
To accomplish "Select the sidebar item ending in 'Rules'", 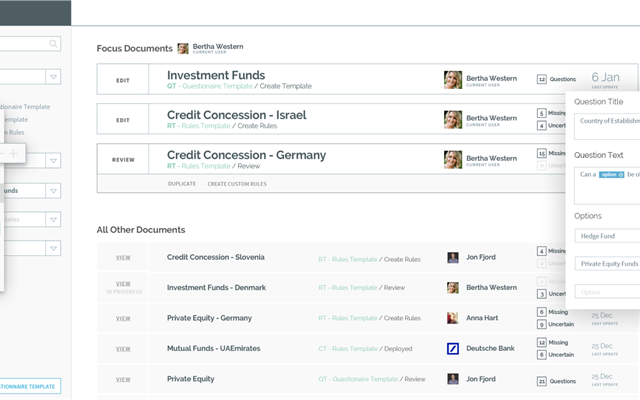I will [x=14, y=132].
